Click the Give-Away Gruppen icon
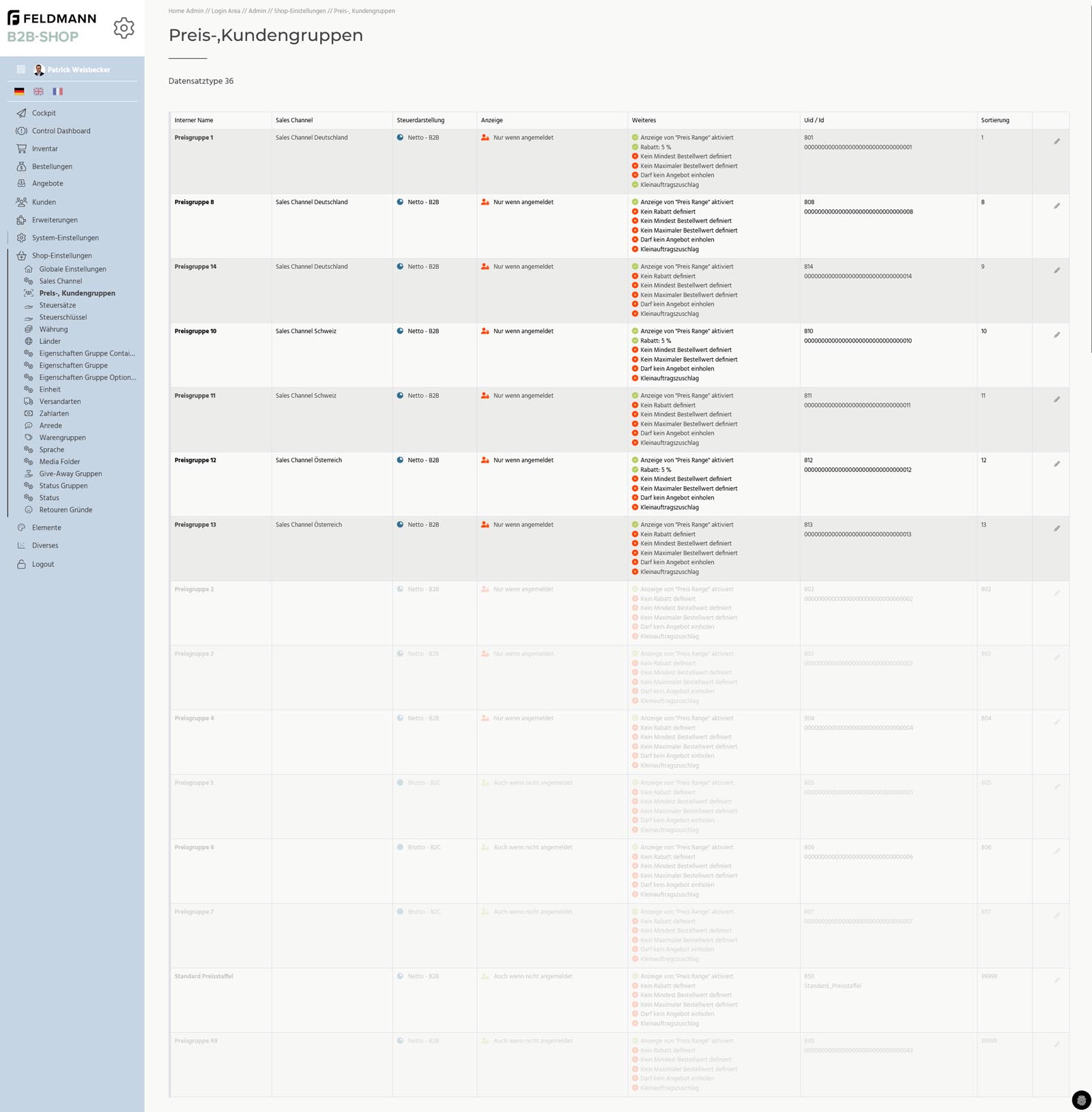1092x1112 pixels. click(x=29, y=473)
